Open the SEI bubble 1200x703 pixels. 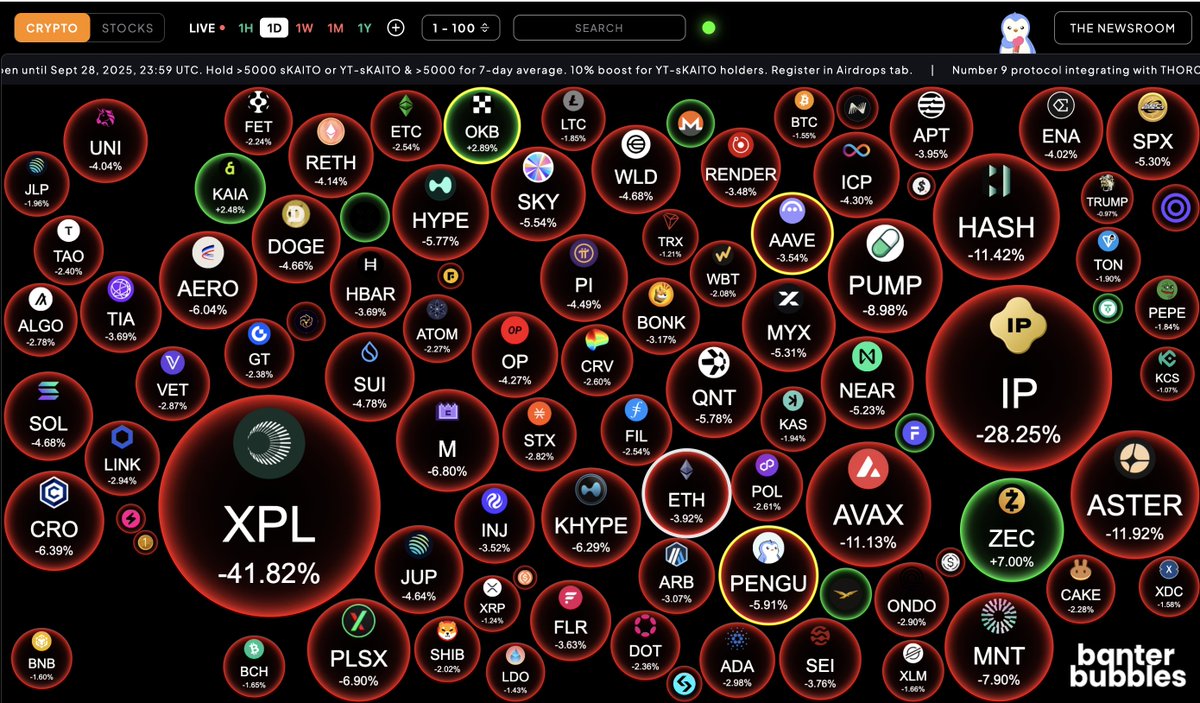tap(820, 659)
